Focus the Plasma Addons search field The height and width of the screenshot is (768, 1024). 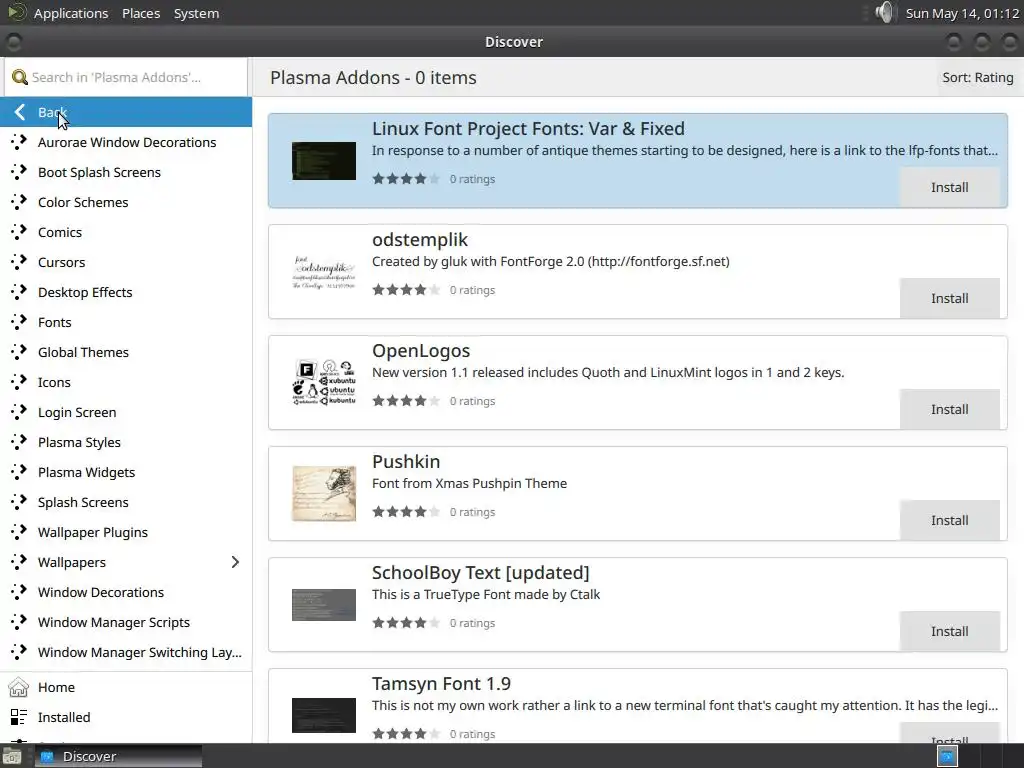[135, 77]
